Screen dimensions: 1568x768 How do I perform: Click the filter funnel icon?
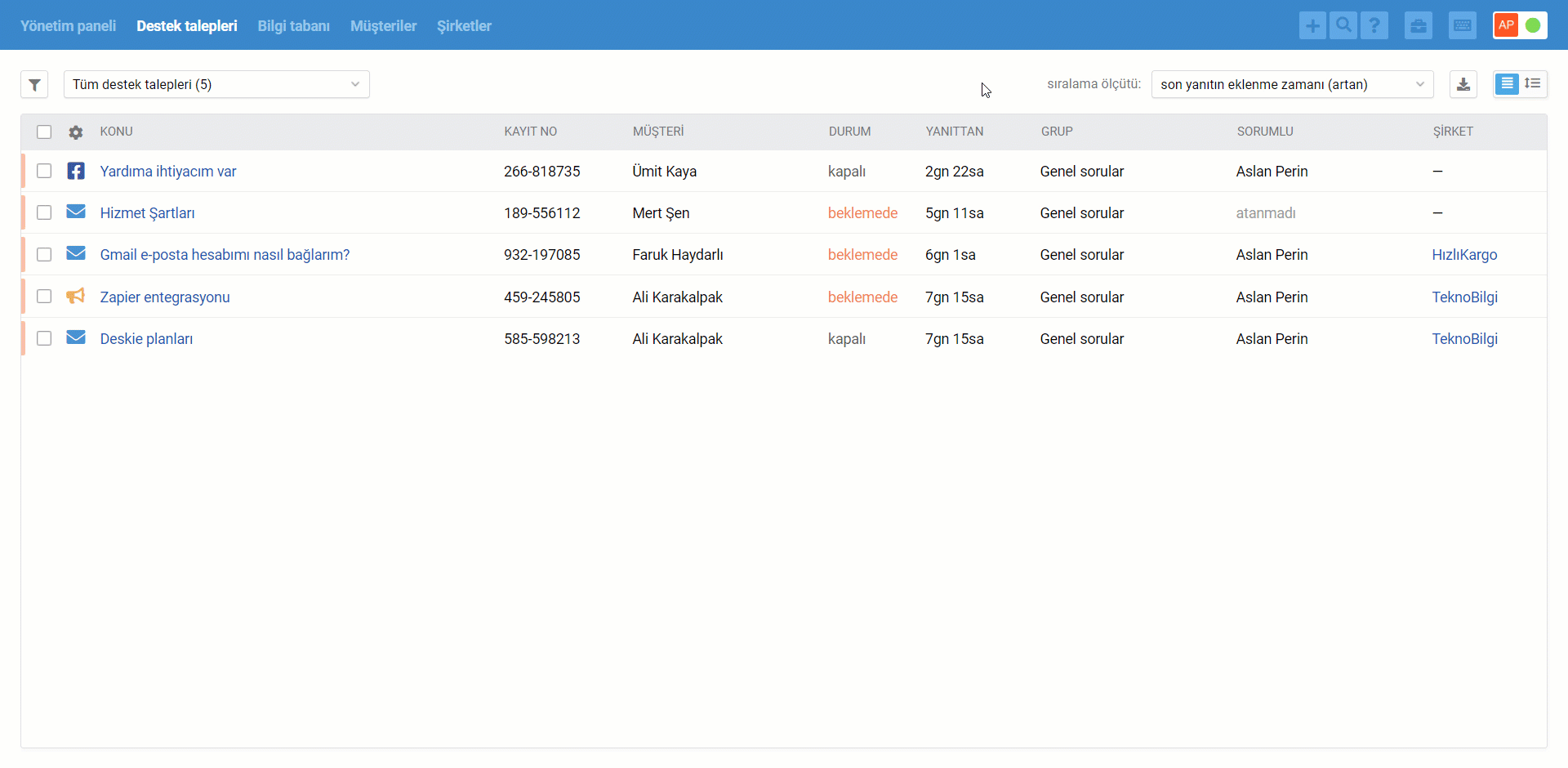[x=34, y=84]
